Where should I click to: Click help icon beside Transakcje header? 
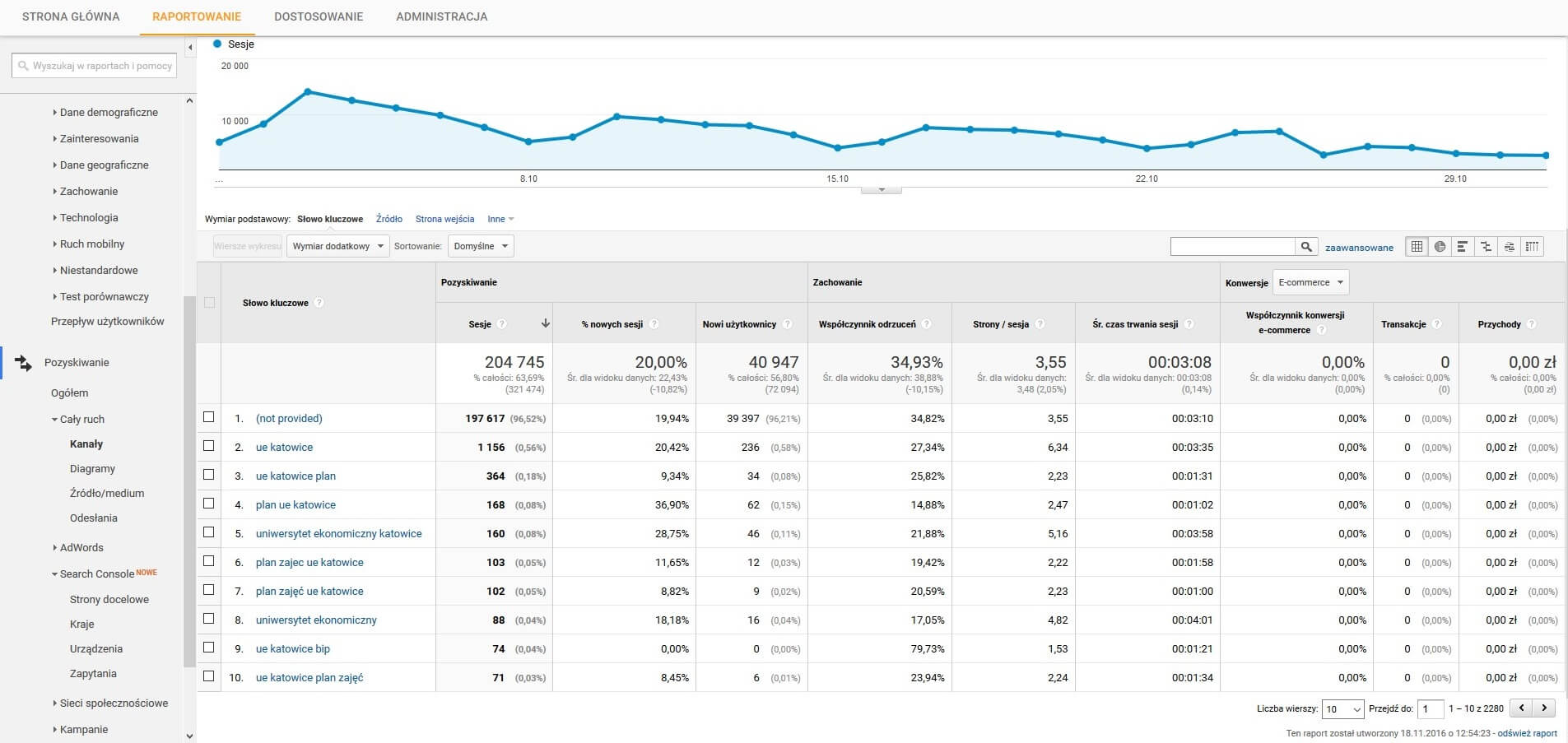click(x=1437, y=324)
